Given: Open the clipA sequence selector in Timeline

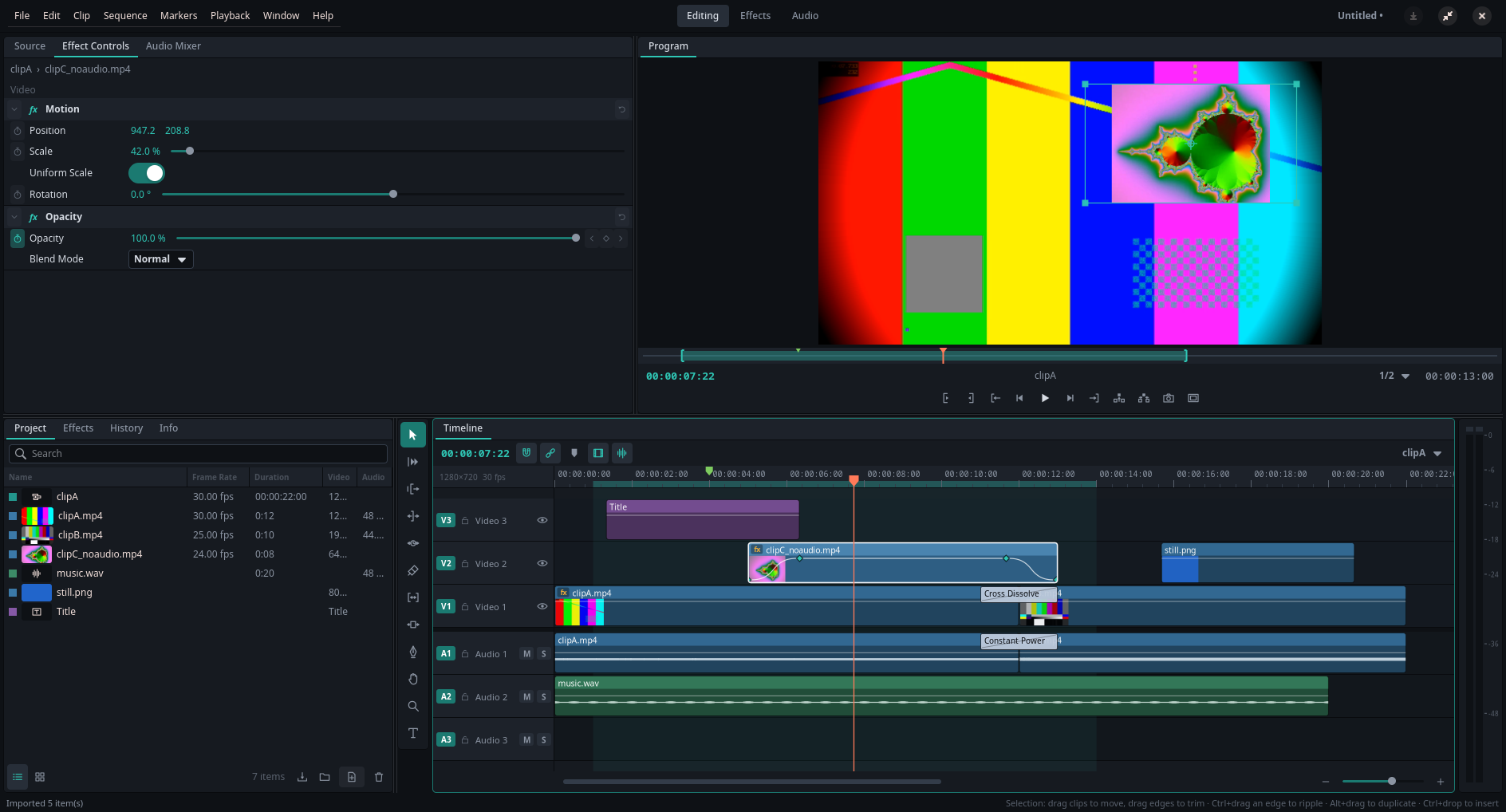Looking at the screenshot, I should pyautogui.click(x=1422, y=453).
